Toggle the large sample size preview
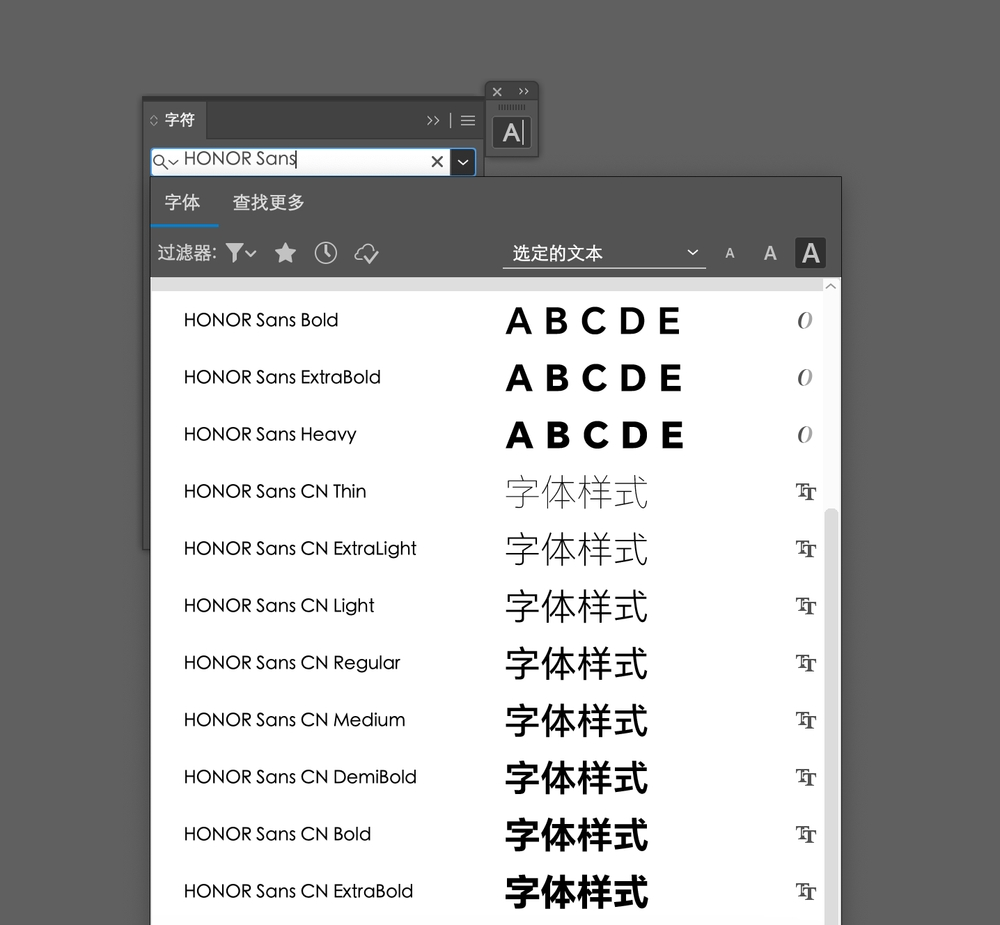The height and width of the screenshot is (925, 1000). pyautogui.click(x=810, y=253)
